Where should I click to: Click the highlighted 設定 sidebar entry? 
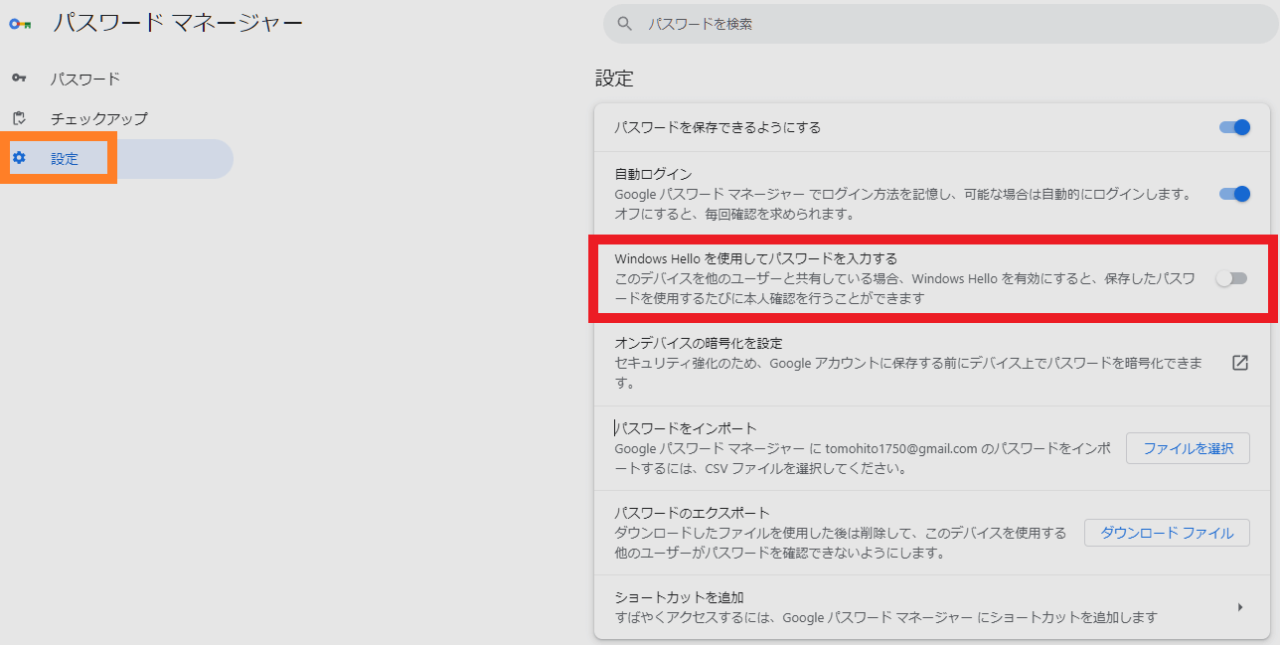point(63,158)
